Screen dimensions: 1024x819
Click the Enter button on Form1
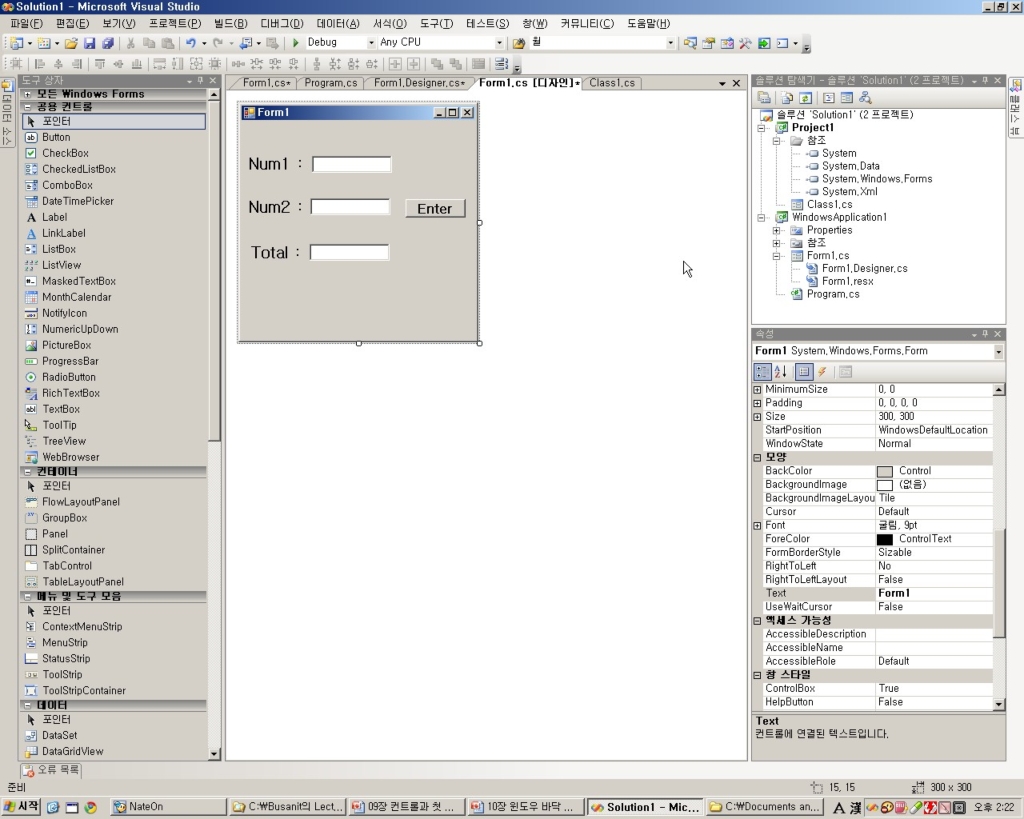click(435, 208)
